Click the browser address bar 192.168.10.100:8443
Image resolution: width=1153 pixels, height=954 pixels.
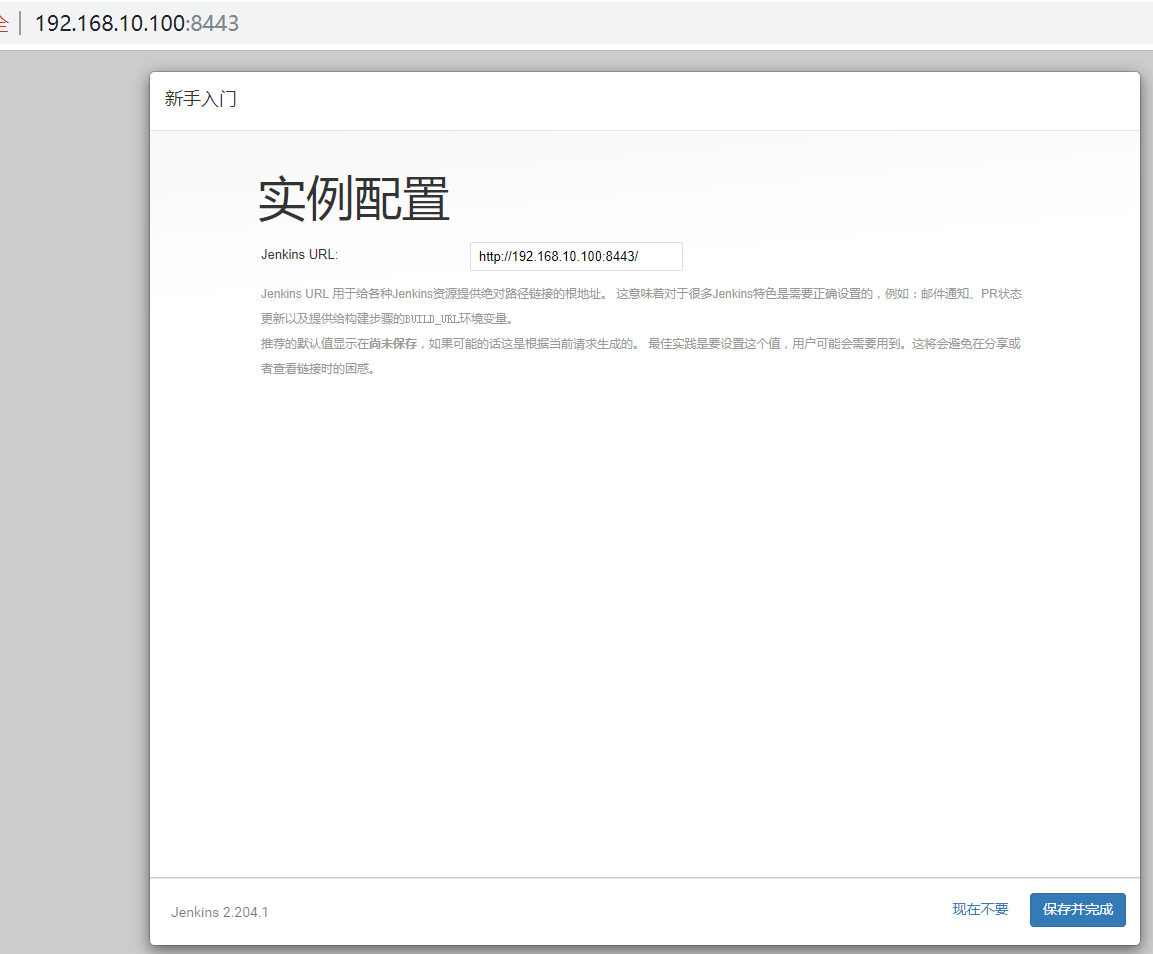click(137, 24)
